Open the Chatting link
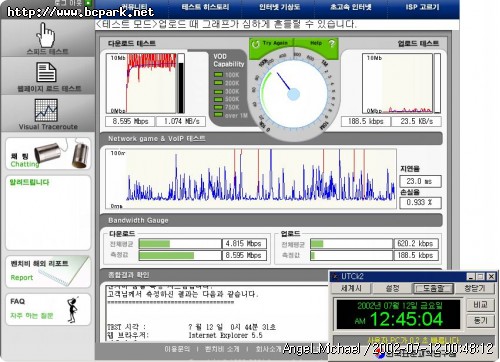This screenshot has width=500, height=362. pyautogui.click(x=25, y=164)
